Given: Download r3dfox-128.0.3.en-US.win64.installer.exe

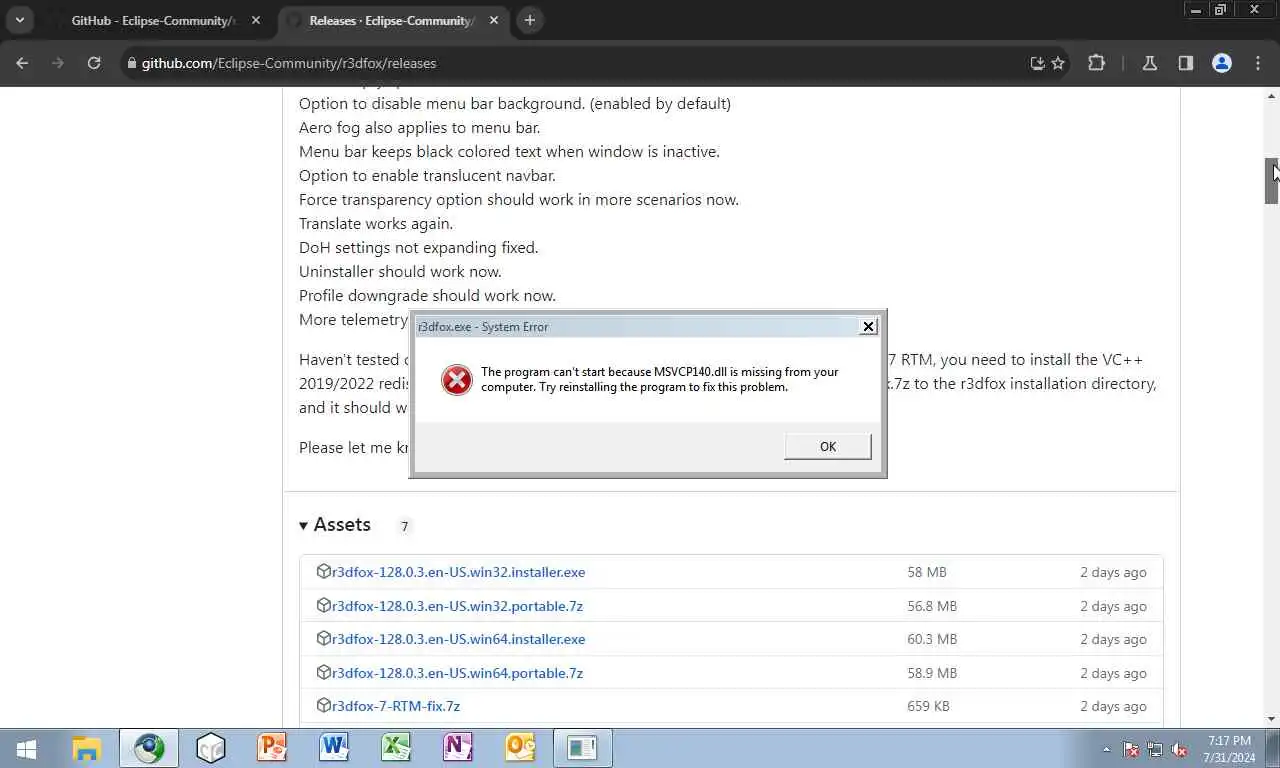Looking at the screenshot, I should pos(458,639).
